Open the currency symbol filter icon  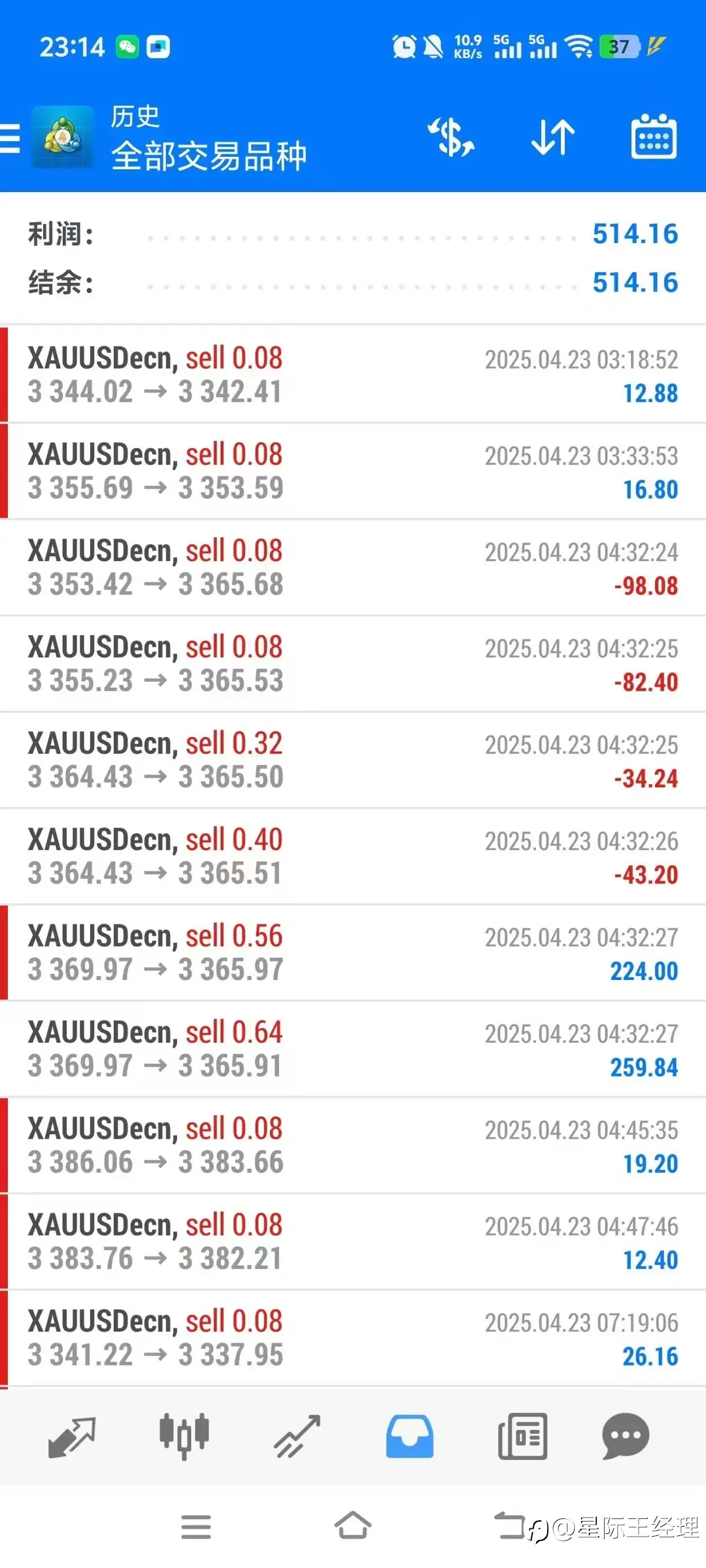point(451,137)
